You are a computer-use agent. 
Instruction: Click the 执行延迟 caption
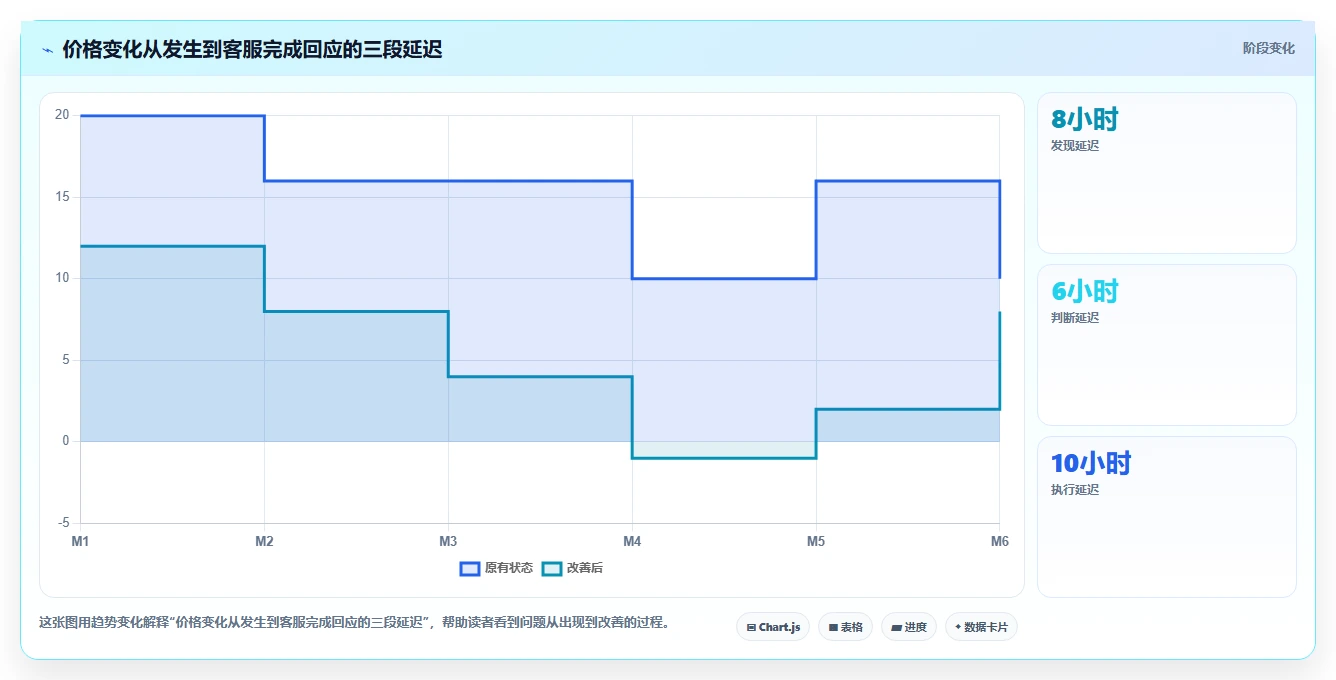pos(1075,490)
